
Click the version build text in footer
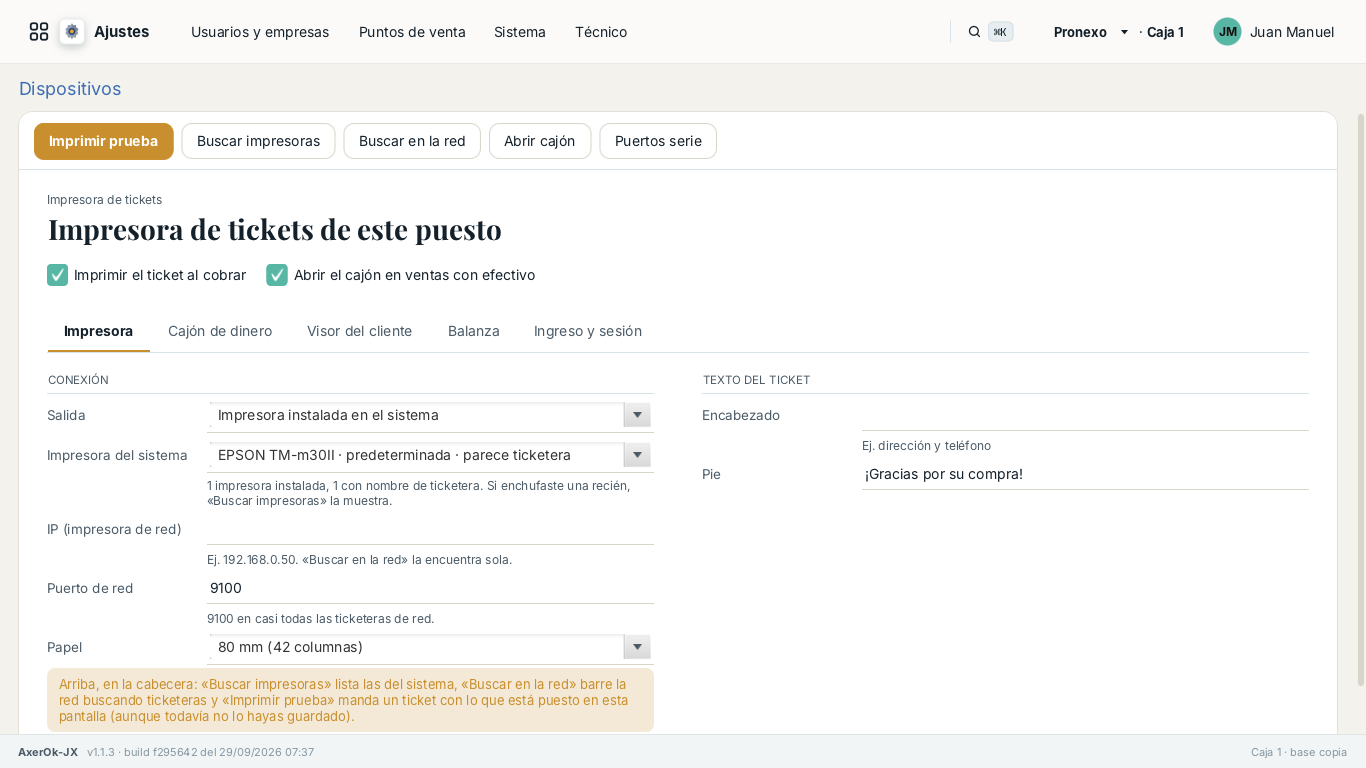click(x=201, y=752)
